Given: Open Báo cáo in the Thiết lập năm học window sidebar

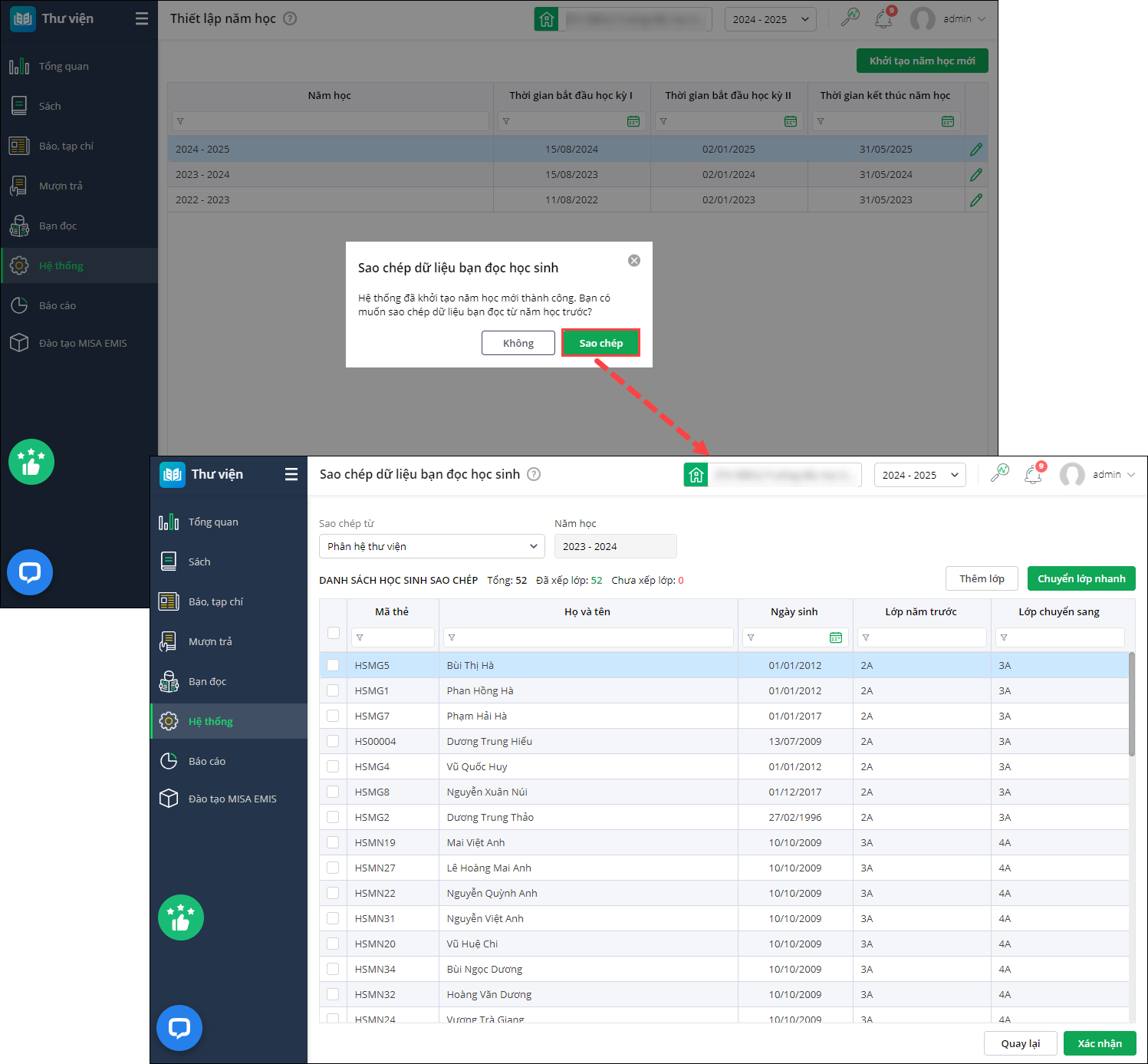Looking at the screenshot, I should 79,305.
